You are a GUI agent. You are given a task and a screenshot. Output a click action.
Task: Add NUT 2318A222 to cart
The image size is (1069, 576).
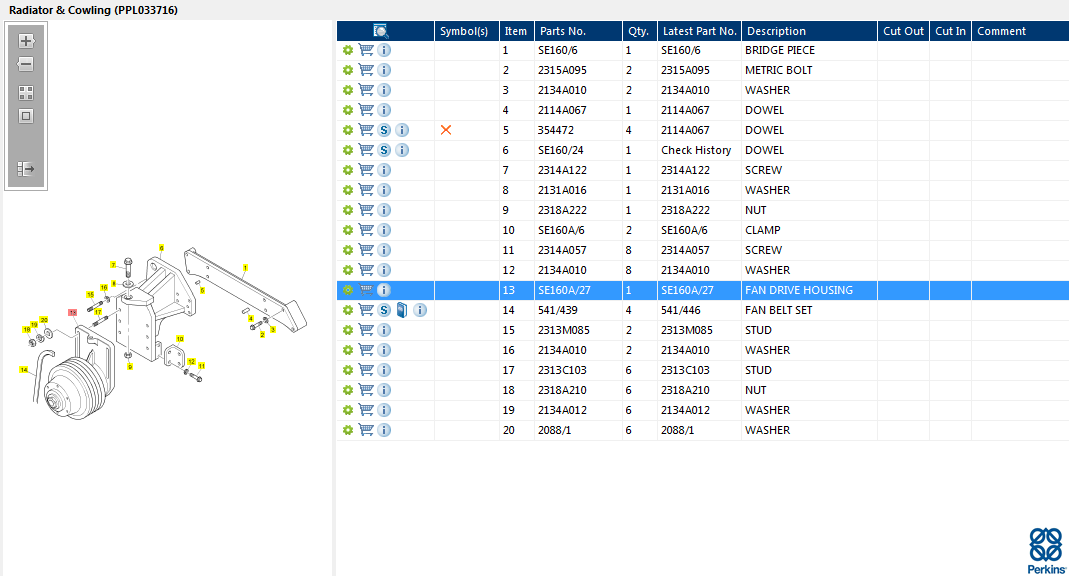click(366, 210)
